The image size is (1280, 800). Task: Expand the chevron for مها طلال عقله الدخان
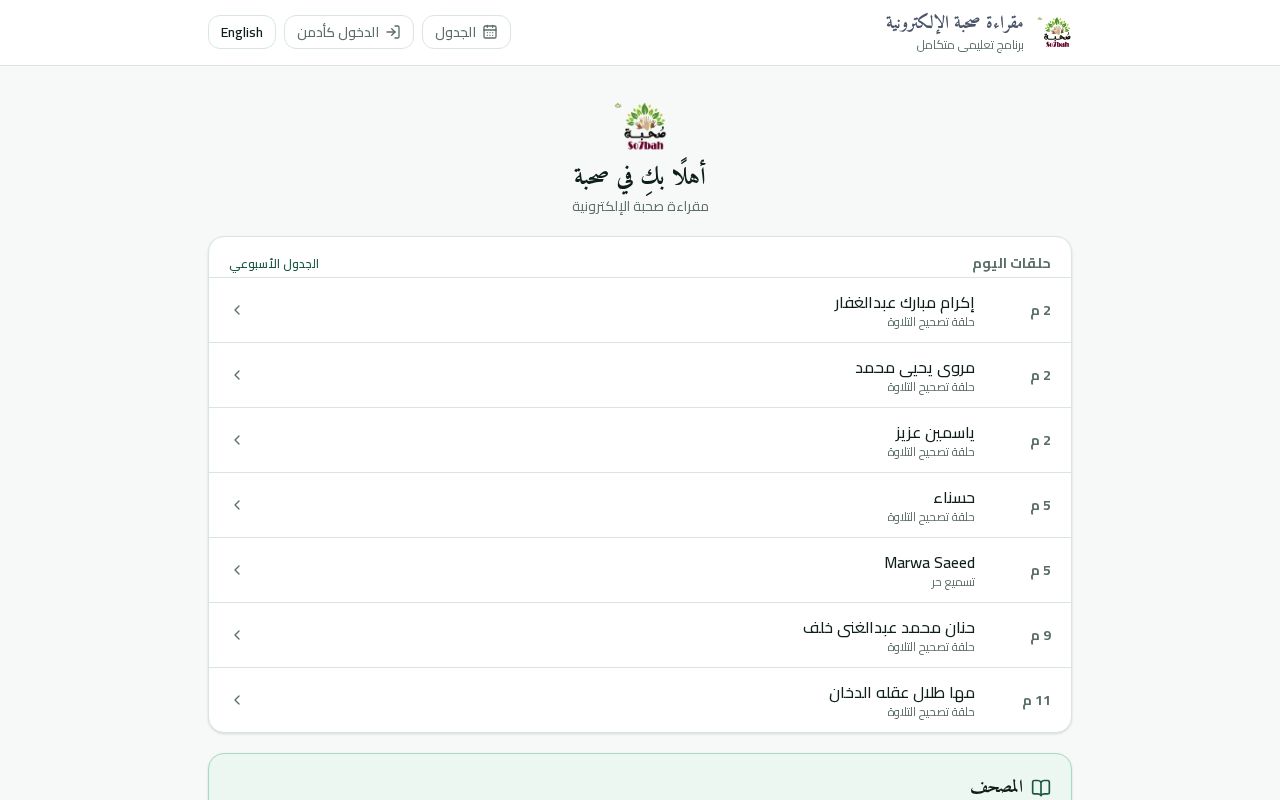pyautogui.click(x=237, y=700)
